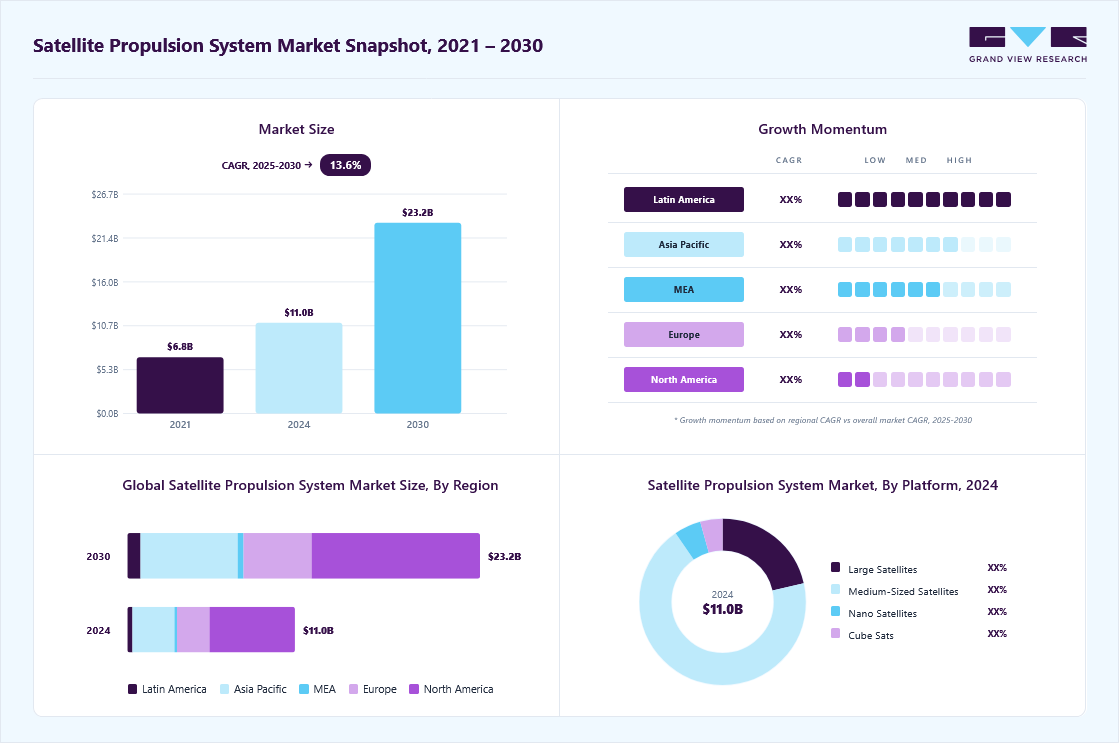Screen dimensions: 1120x743
Task: Click the $23.2B total beside 2030 region bar
Action: point(504,556)
